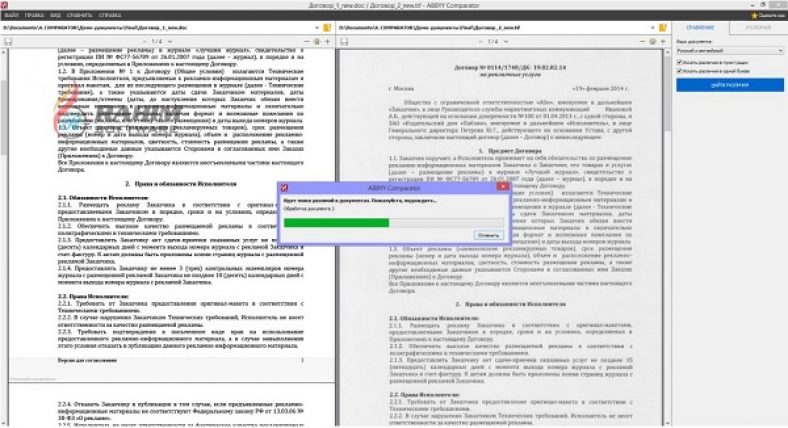
Task: Toggle the find differences in punctuation checkbox
Action: coord(681,62)
